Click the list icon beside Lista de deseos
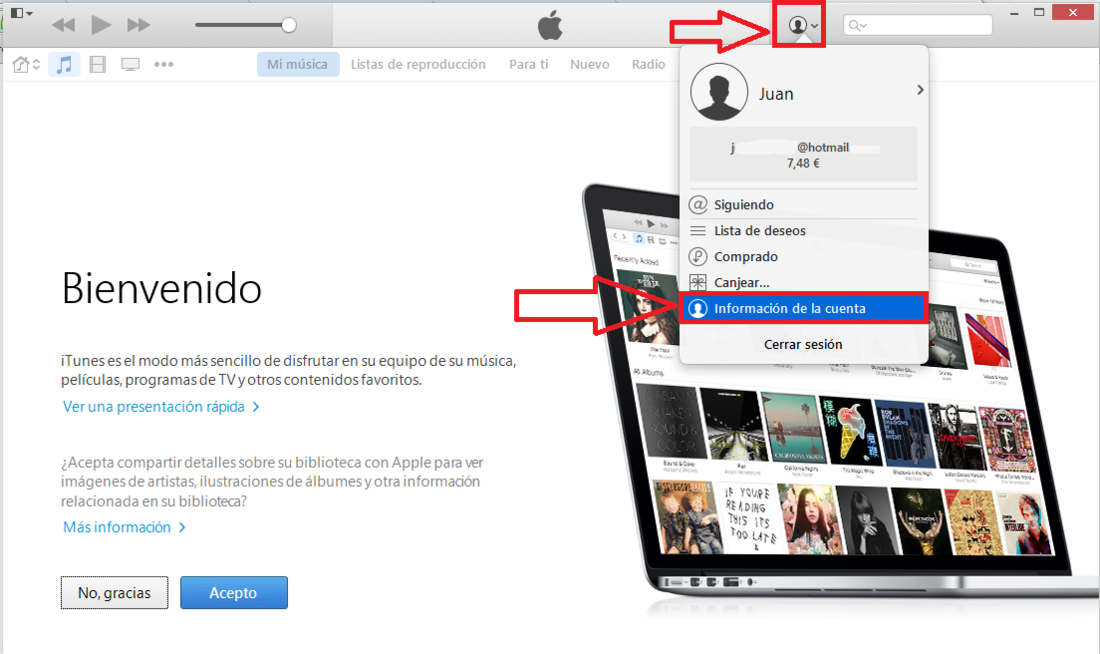1100x654 pixels. (698, 231)
